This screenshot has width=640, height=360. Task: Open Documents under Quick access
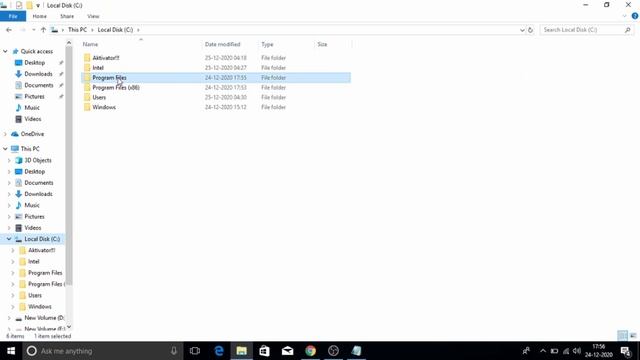coord(39,85)
